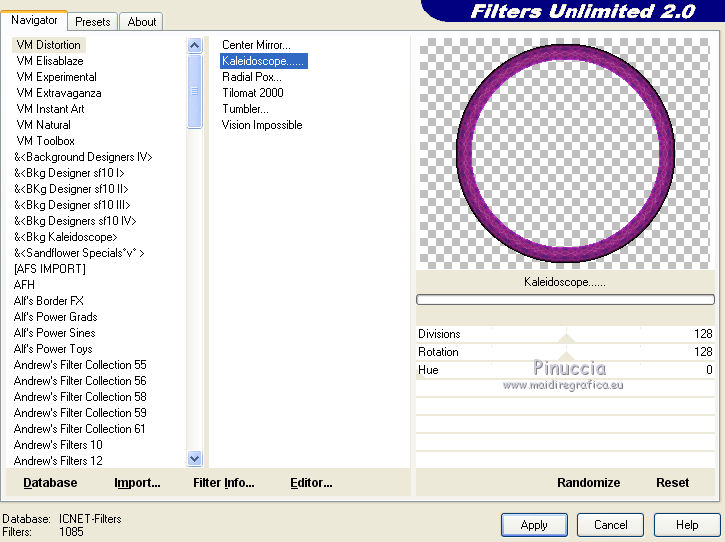The width and height of the screenshot is (725, 542).
Task: Select Andrew's Filter Collection 56
Action: (x=80, y=381)
